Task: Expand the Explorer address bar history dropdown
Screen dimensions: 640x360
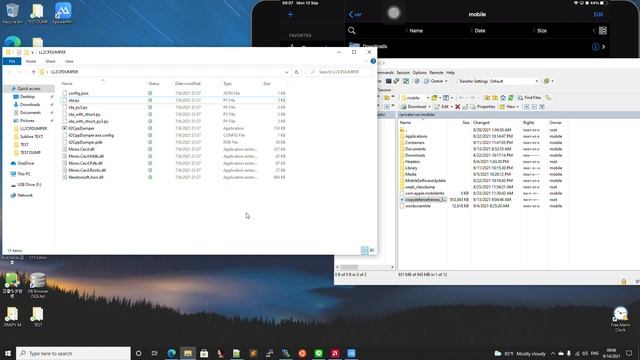Action: click(x=287, y=72)
